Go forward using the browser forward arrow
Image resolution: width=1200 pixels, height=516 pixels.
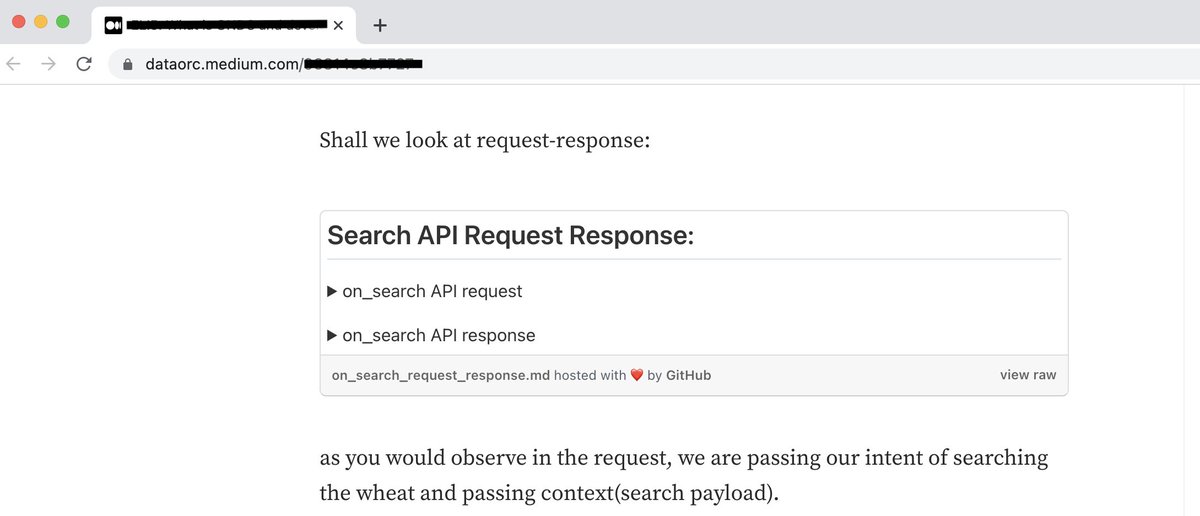48,64
